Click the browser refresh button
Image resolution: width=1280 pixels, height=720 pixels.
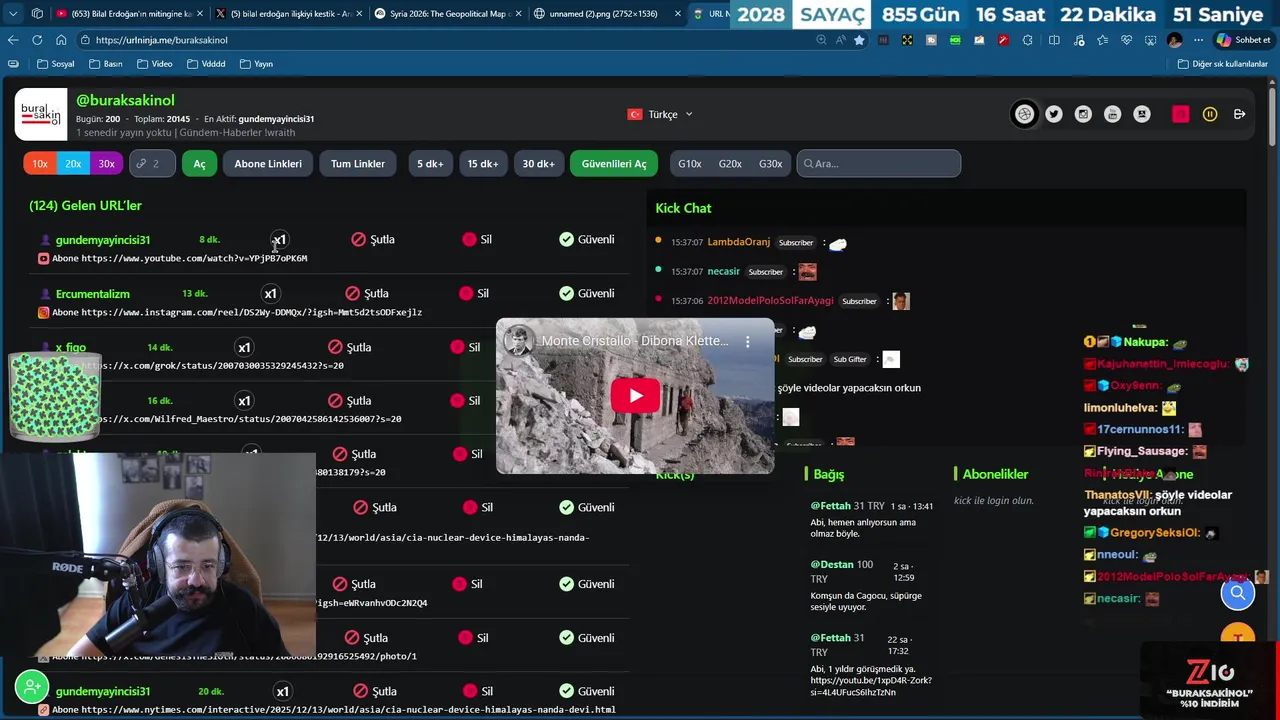(x=37, y=40)
